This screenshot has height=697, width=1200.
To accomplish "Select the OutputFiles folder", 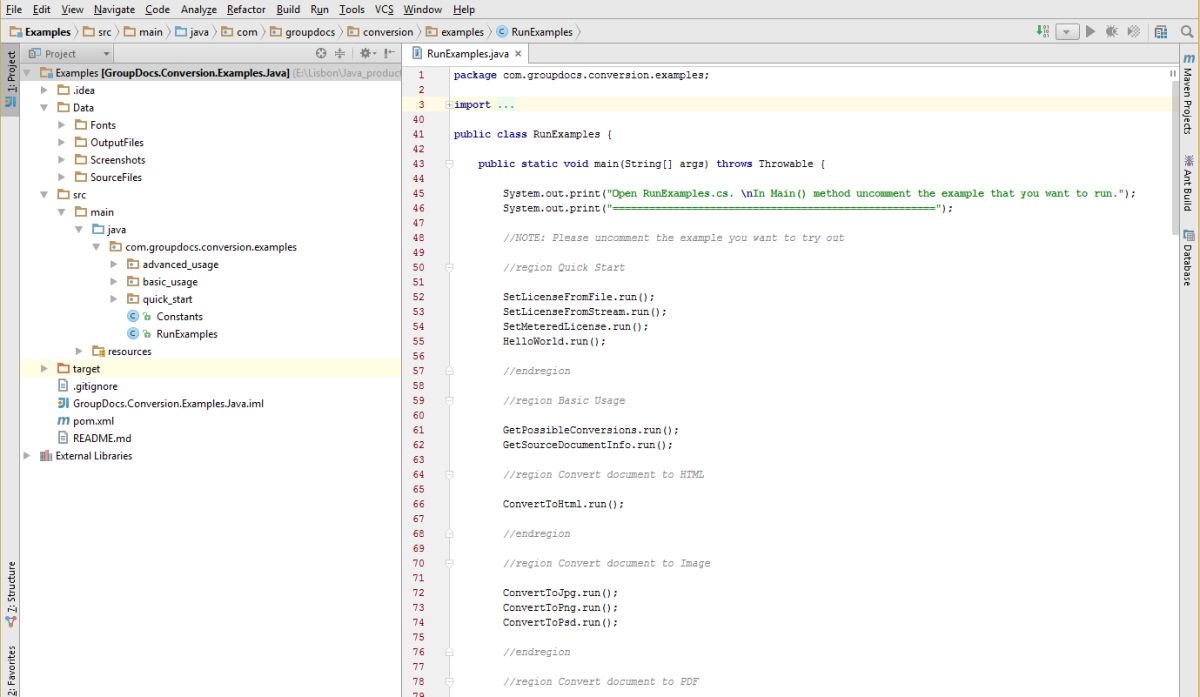I will tap(117, 142).
